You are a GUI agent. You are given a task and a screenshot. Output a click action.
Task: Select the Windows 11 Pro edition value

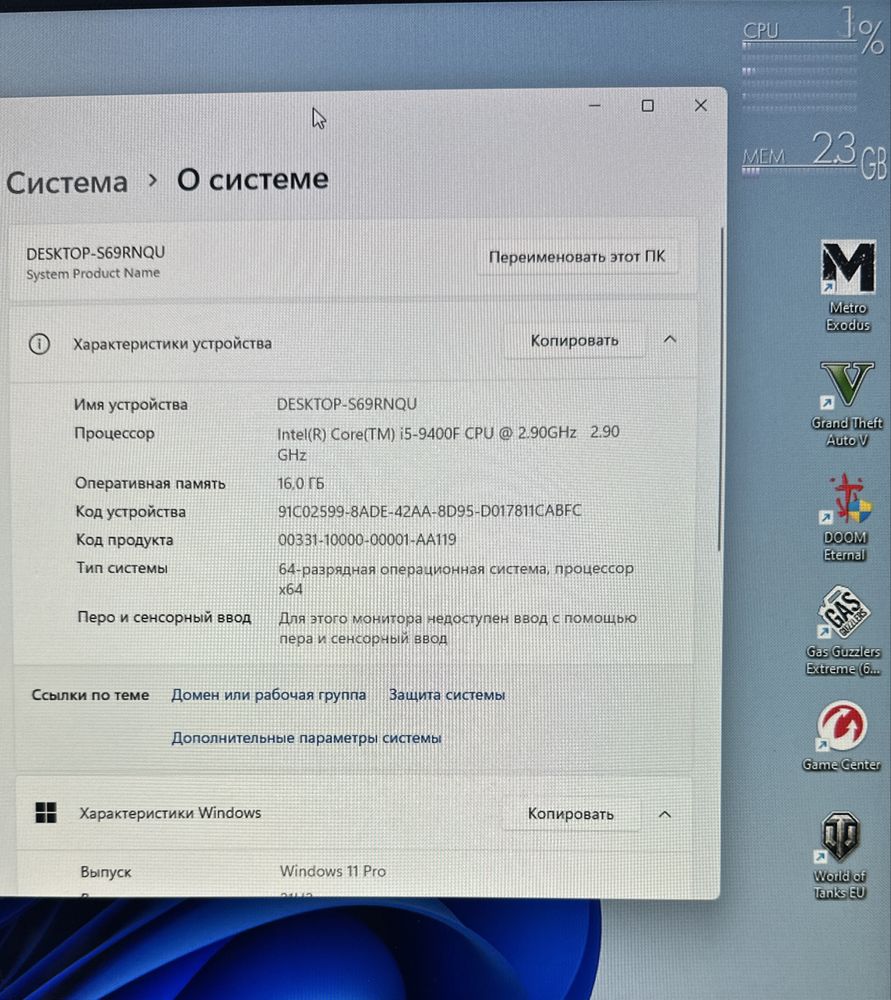333,871
